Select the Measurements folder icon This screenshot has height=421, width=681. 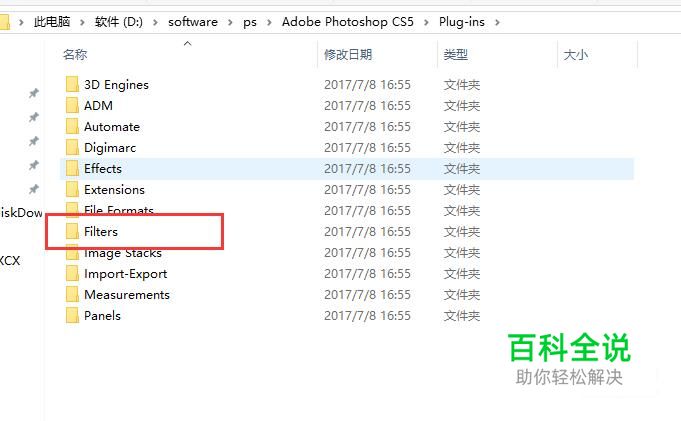click(x=72, y=295)
